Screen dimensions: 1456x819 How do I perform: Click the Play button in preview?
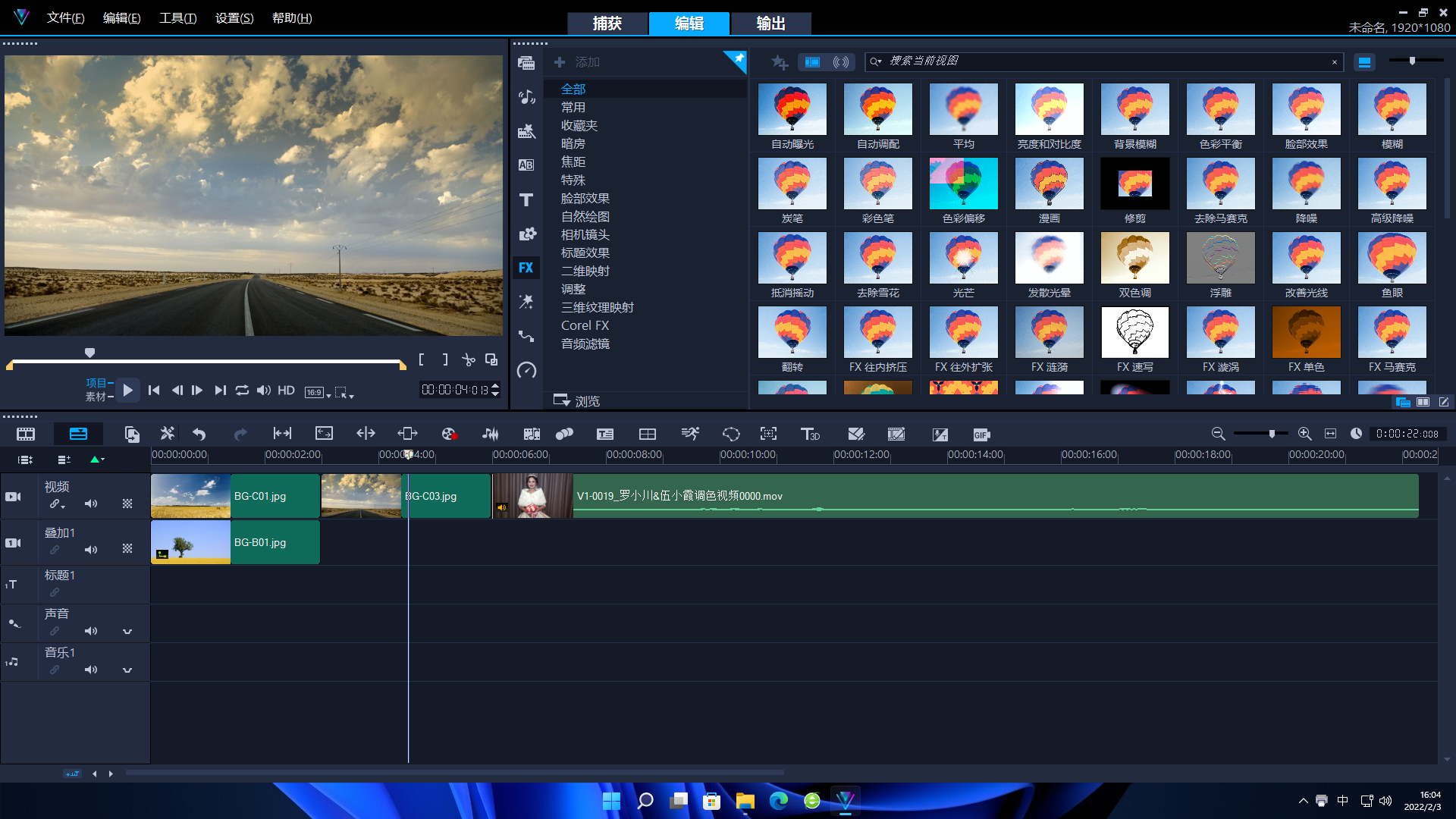[127, 391]
